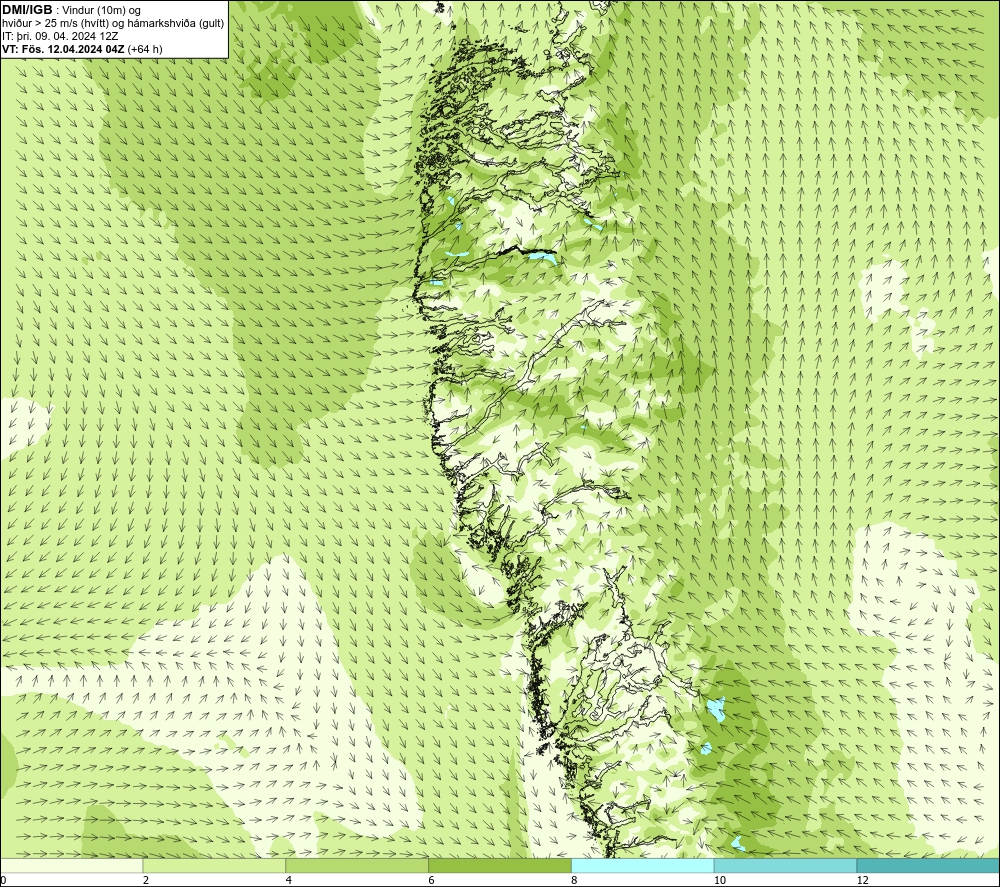Click the "IT: þri. 09. 04. 2024 12Z" line
1000x887 pixels.
[60, 36]
